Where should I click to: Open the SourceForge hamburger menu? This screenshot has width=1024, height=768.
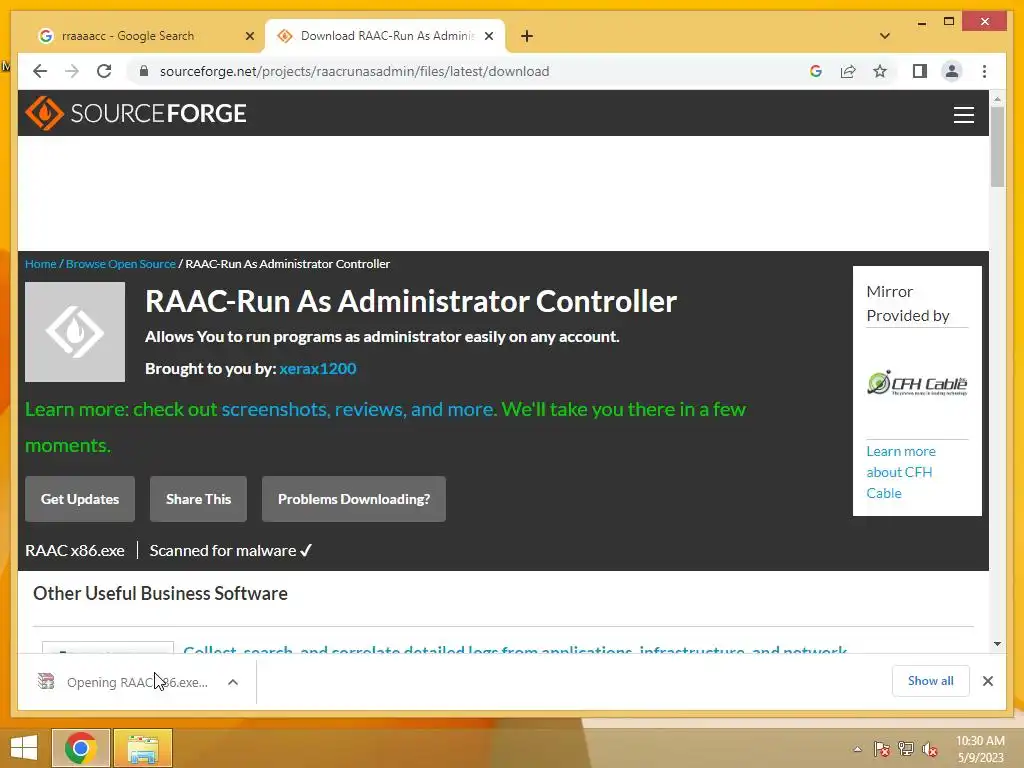point(963,114)
